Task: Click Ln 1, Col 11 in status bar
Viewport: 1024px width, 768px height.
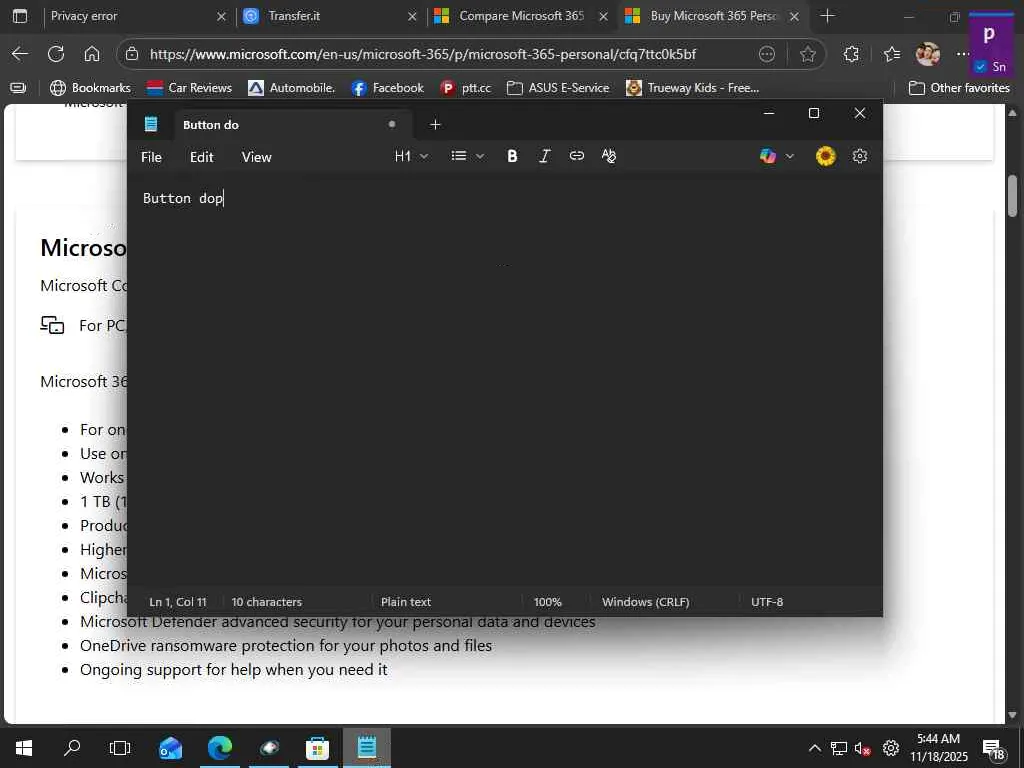Action: coord(178,601)
